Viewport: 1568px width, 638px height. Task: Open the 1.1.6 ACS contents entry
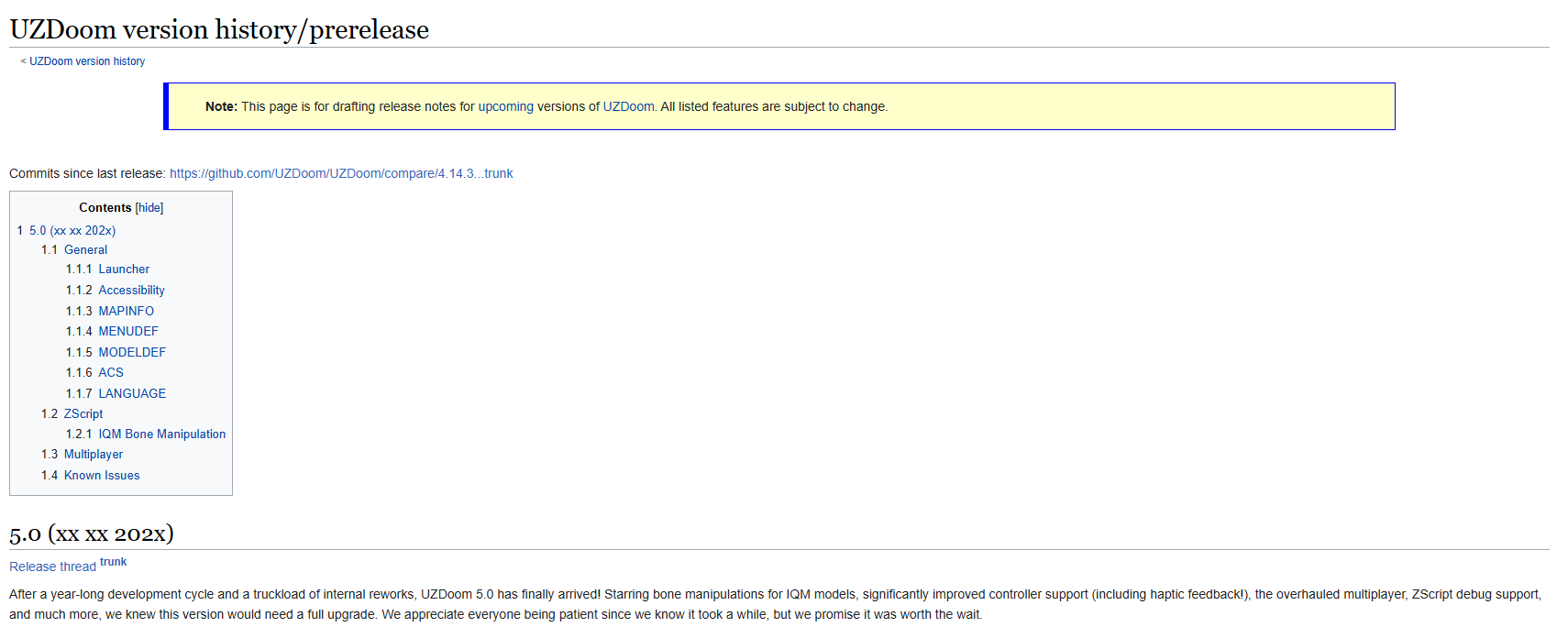[x=94, y=372]
